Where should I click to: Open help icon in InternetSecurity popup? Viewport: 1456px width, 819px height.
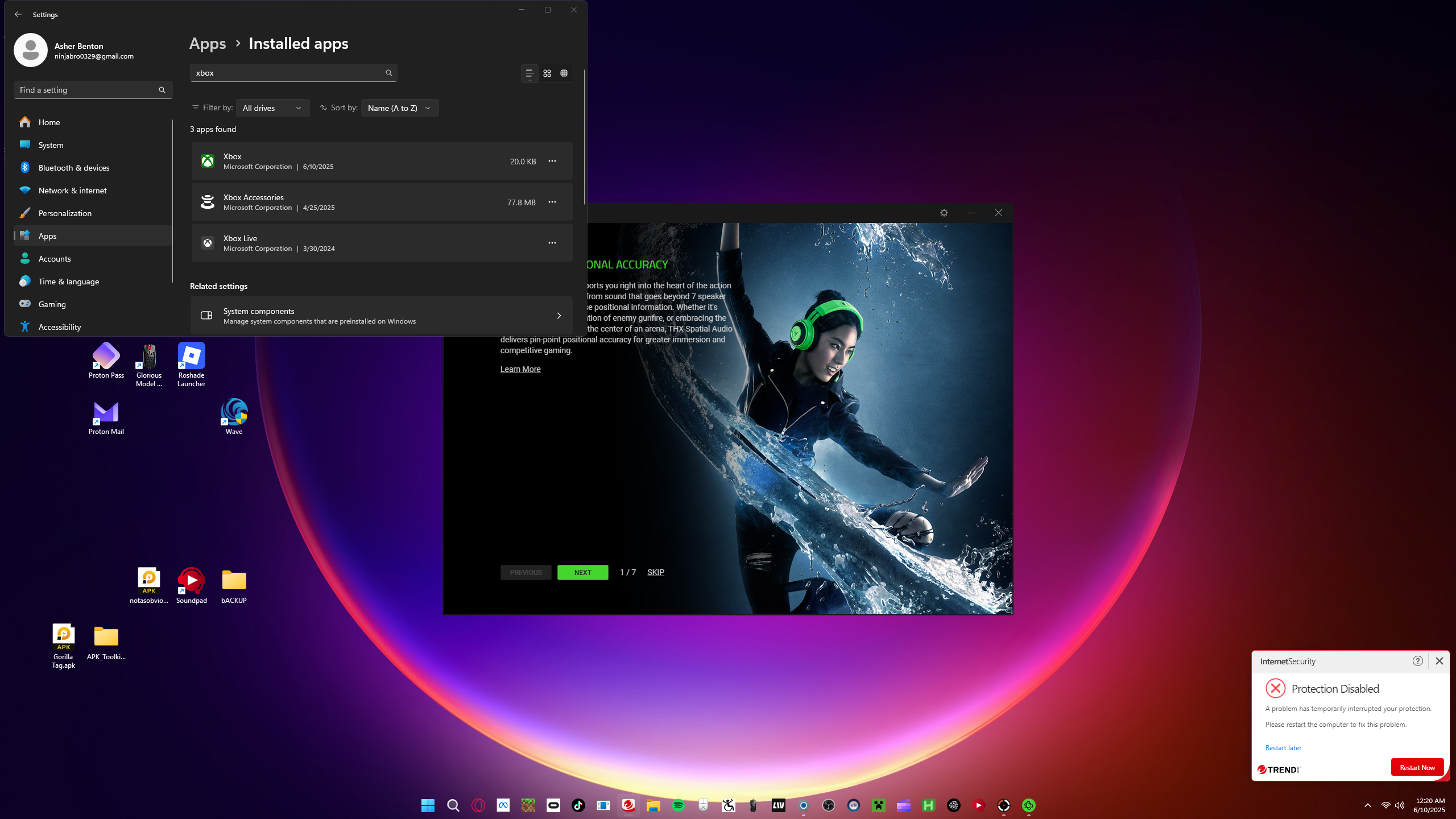(x=1417, y=661)
